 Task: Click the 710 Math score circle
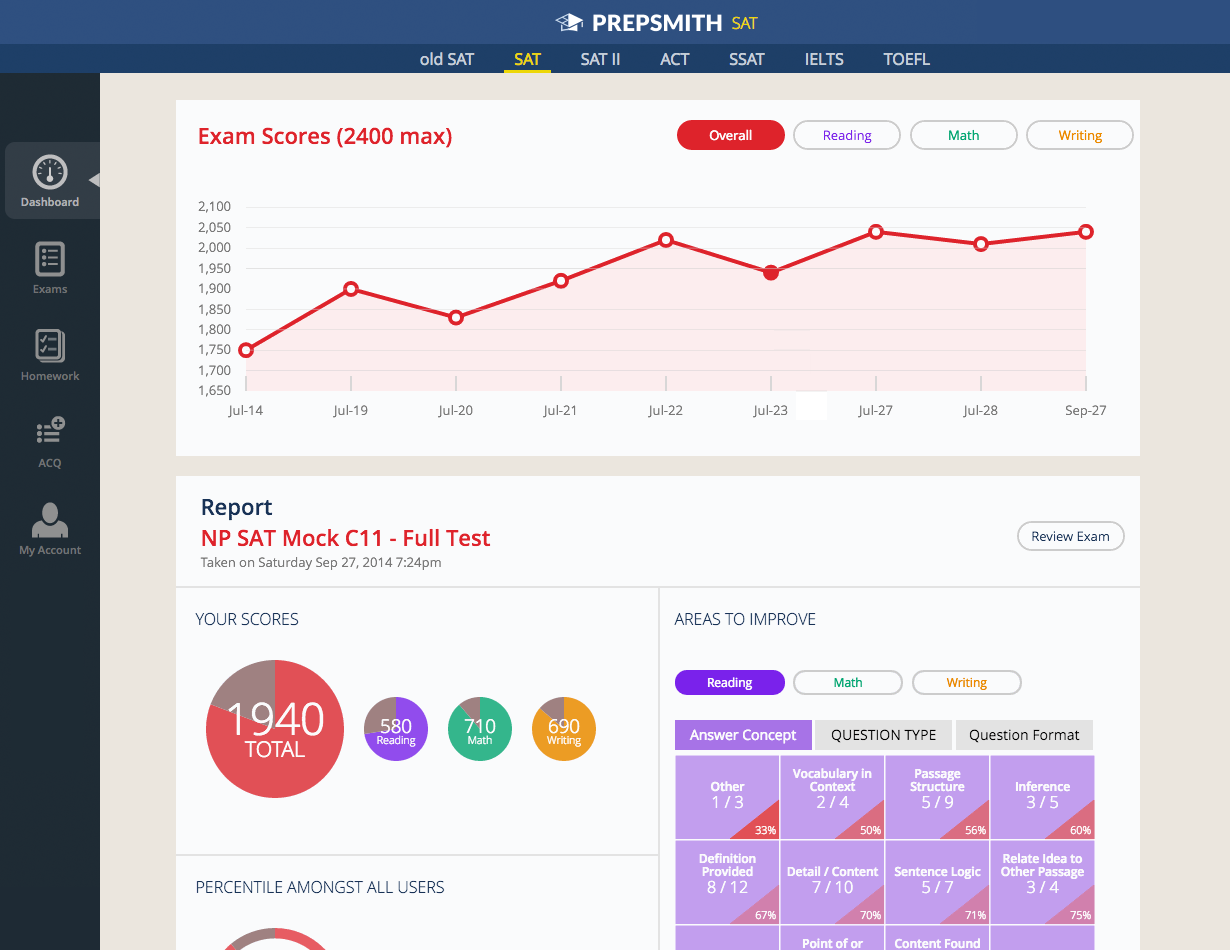pos(480,729)
